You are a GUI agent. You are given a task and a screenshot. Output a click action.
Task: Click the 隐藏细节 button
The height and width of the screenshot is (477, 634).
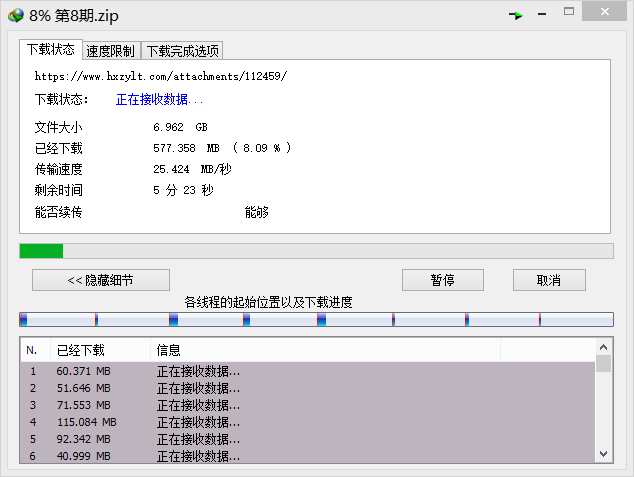(101, 280)
